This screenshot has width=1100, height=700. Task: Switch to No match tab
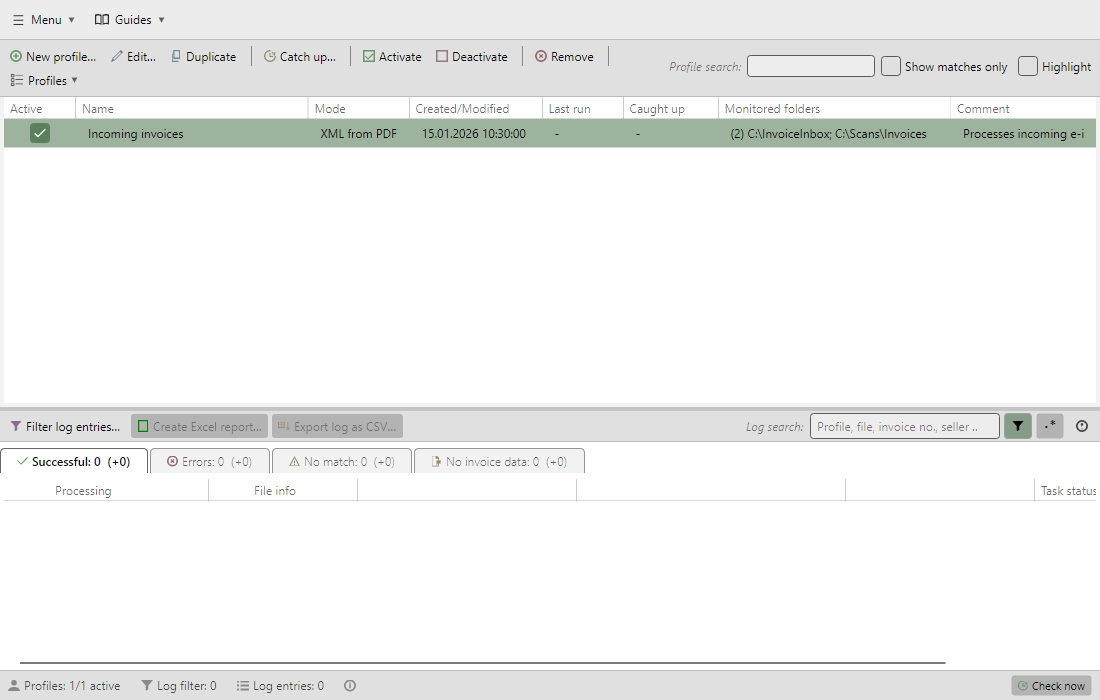tap(342, 462)
